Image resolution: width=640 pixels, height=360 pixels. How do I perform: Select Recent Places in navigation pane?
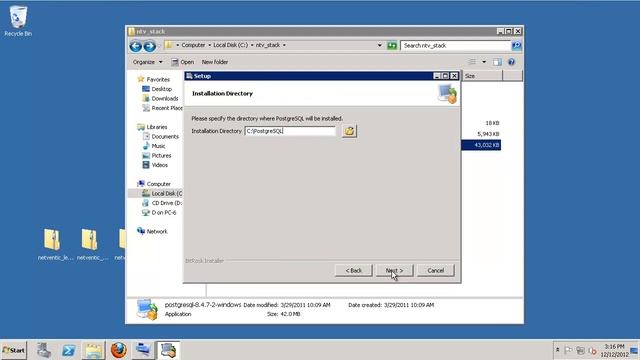tap(162, 108)
